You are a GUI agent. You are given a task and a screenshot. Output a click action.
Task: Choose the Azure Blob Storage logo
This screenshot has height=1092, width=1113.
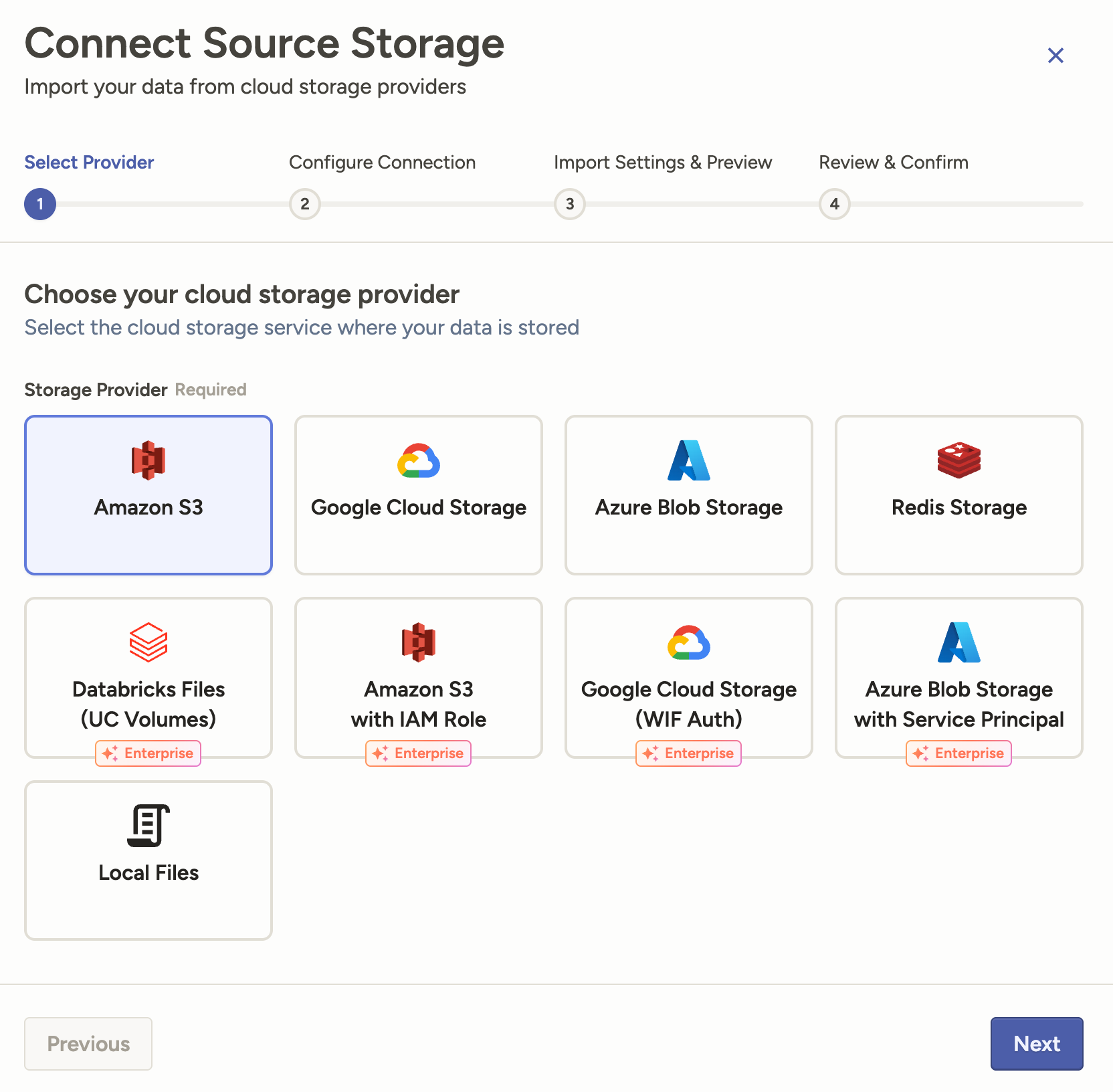coord(689,460)
